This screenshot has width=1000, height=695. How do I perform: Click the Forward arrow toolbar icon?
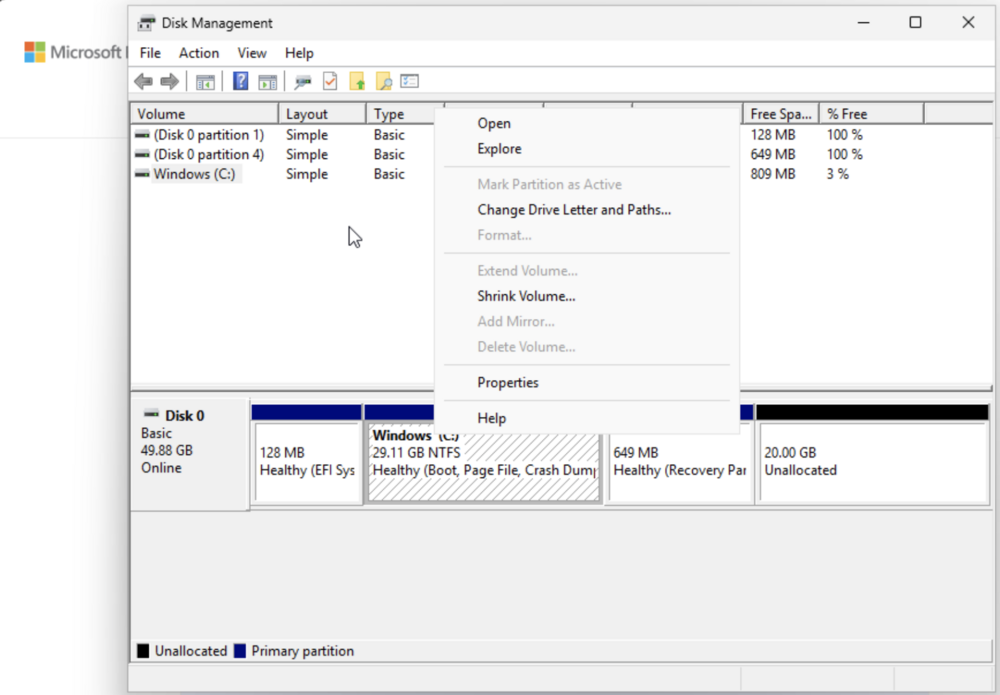point(170,82)
